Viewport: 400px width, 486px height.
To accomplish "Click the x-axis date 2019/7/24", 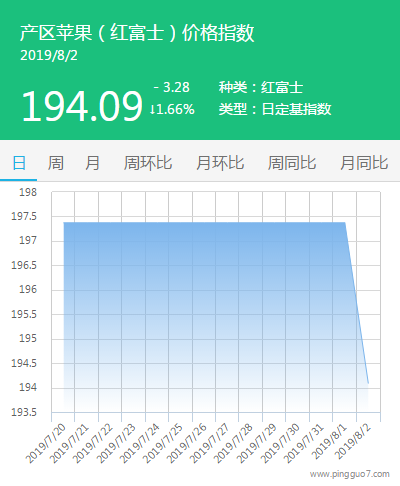I will [140, 443].
